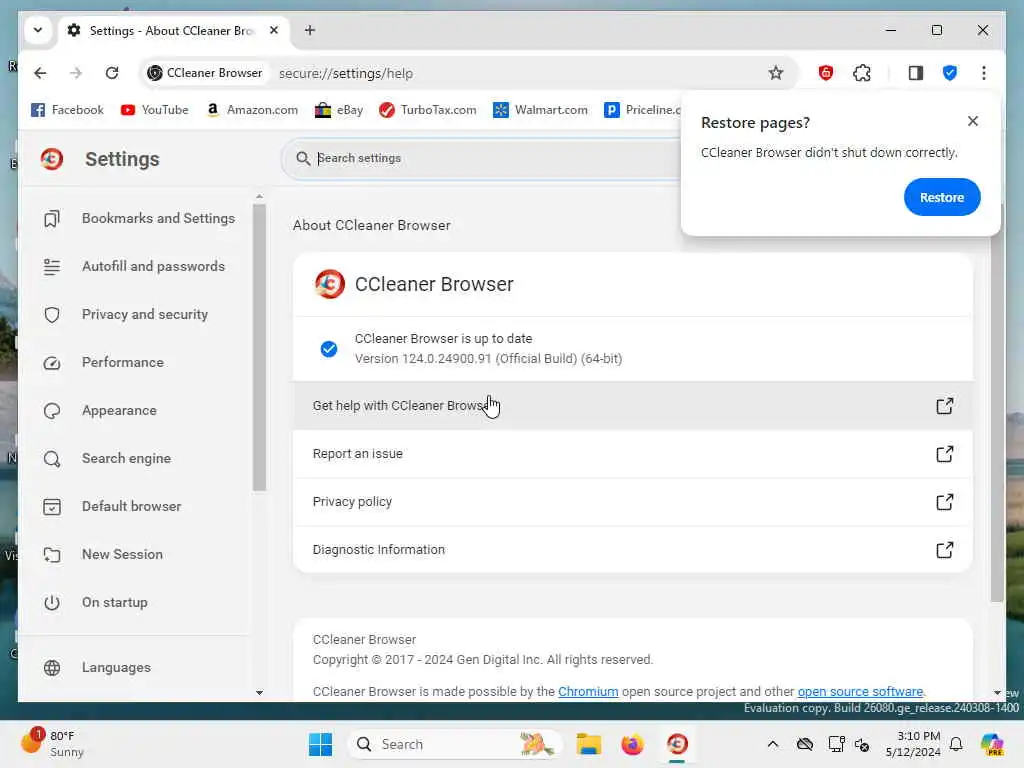Open Appearance settings section
The width and height of the screenshot is (1024, 768).
(137, 410)
